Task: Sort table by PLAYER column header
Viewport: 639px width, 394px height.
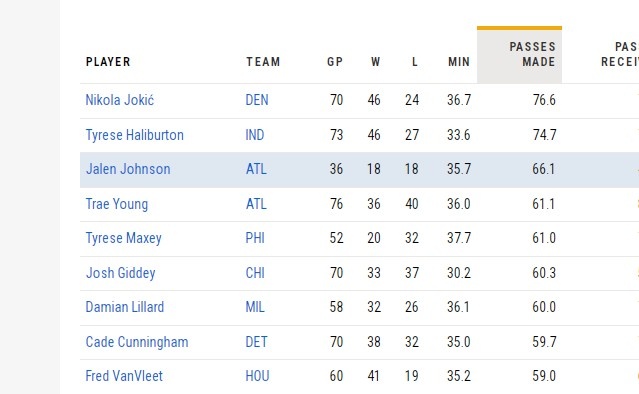Action: click(108, 62)
